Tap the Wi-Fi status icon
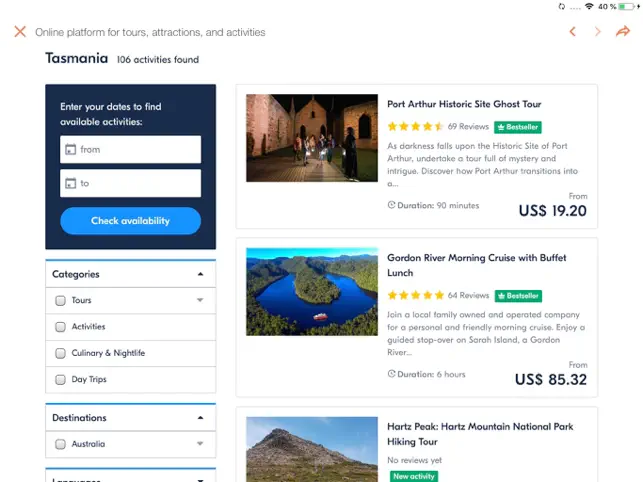 [x=589, y=6]
